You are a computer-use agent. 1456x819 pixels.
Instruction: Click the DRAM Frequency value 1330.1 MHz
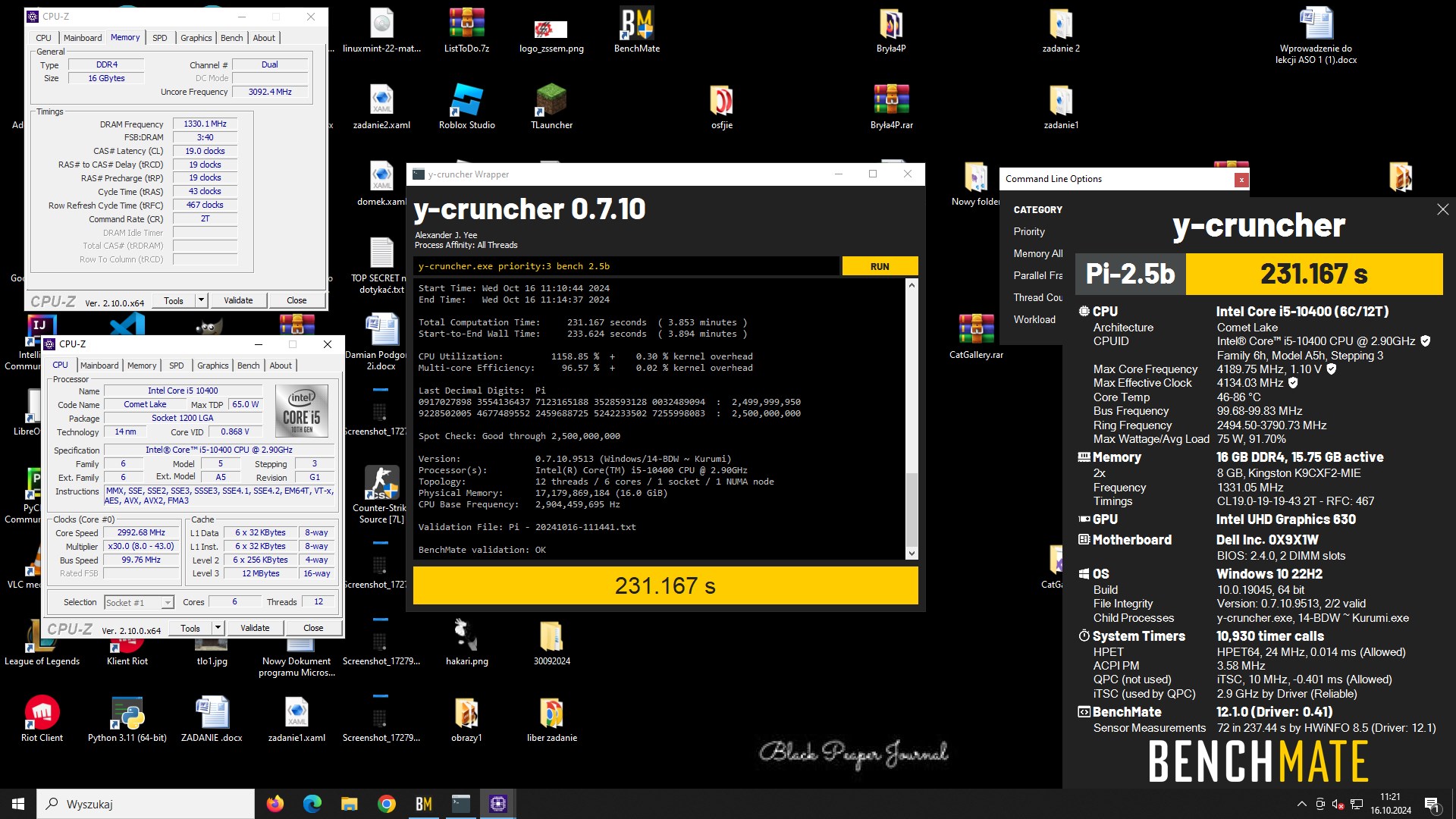(x=205, y=124)
